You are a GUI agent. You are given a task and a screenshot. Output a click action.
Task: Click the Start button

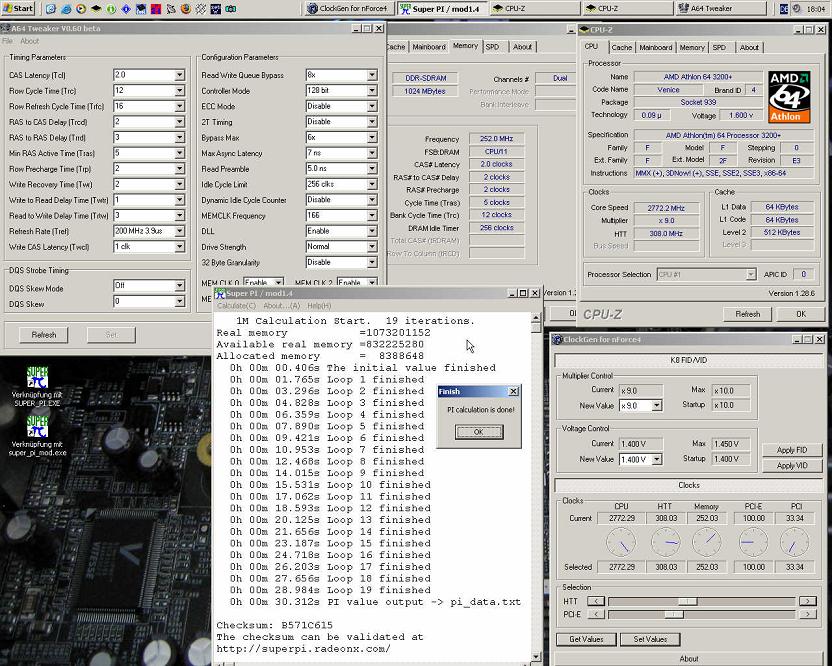18,8
